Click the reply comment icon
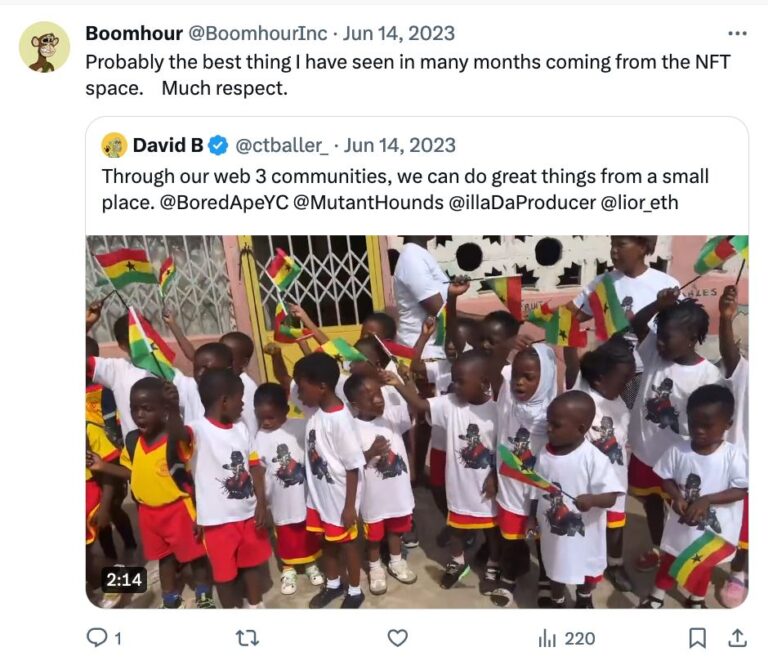The image size is (768, 665). (x=97, y=637)
